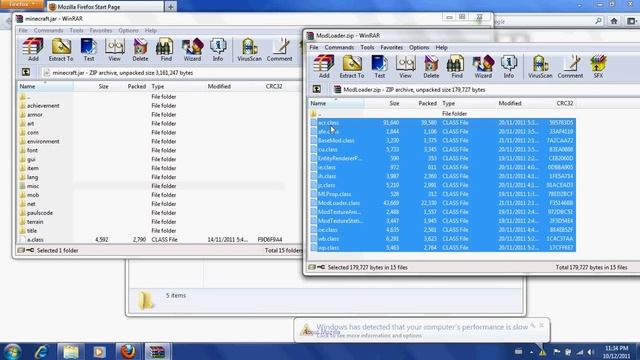Open Internet Explorer from taskbar
Screen dimensions: 640x360
pos(42,352)
